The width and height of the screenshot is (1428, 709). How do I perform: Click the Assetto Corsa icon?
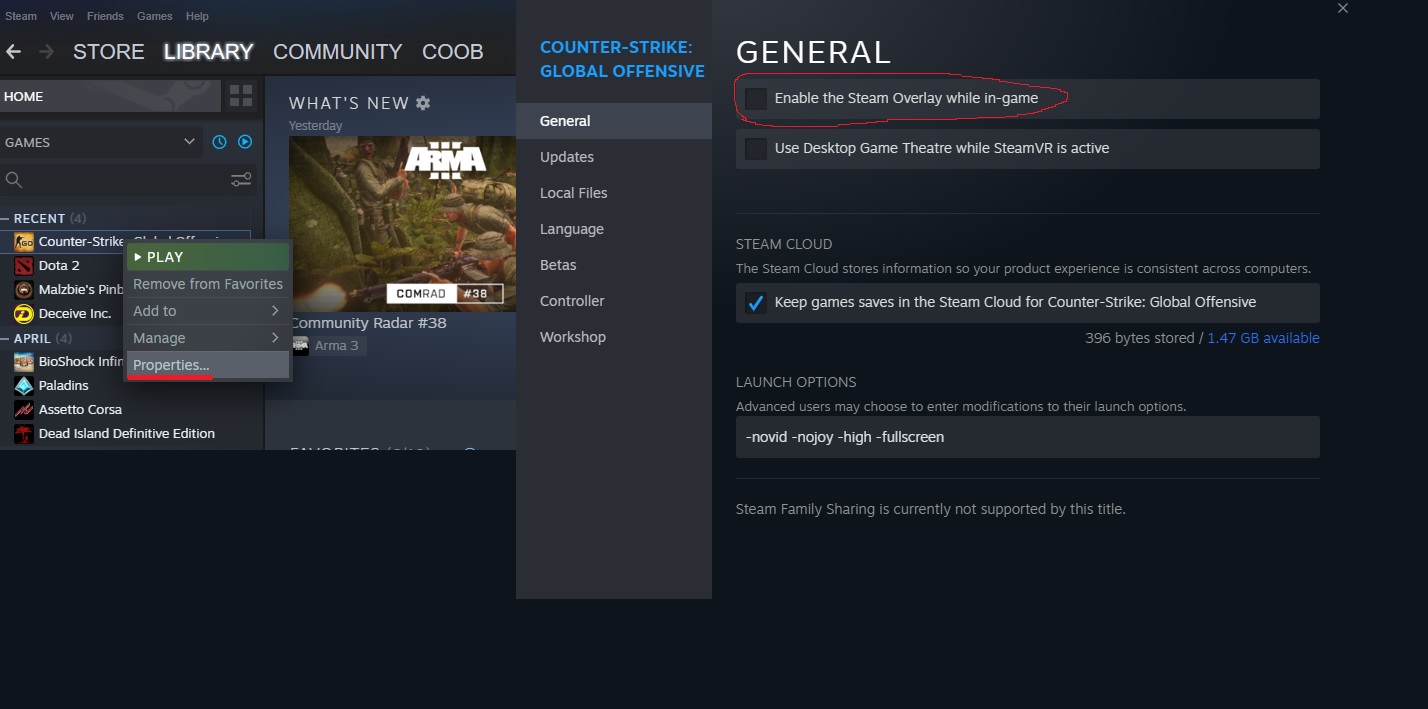24,410
